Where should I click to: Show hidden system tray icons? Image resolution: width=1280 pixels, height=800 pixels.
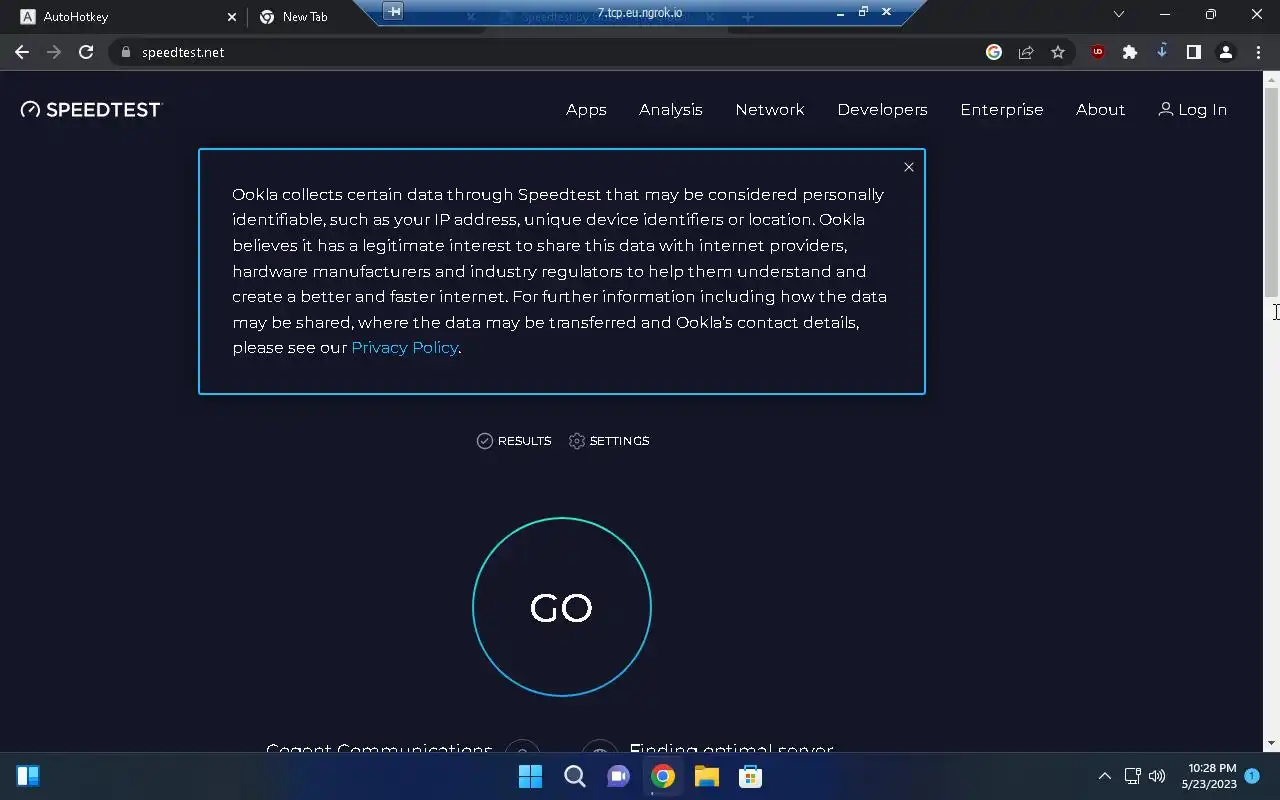[x=1105, y=776]
